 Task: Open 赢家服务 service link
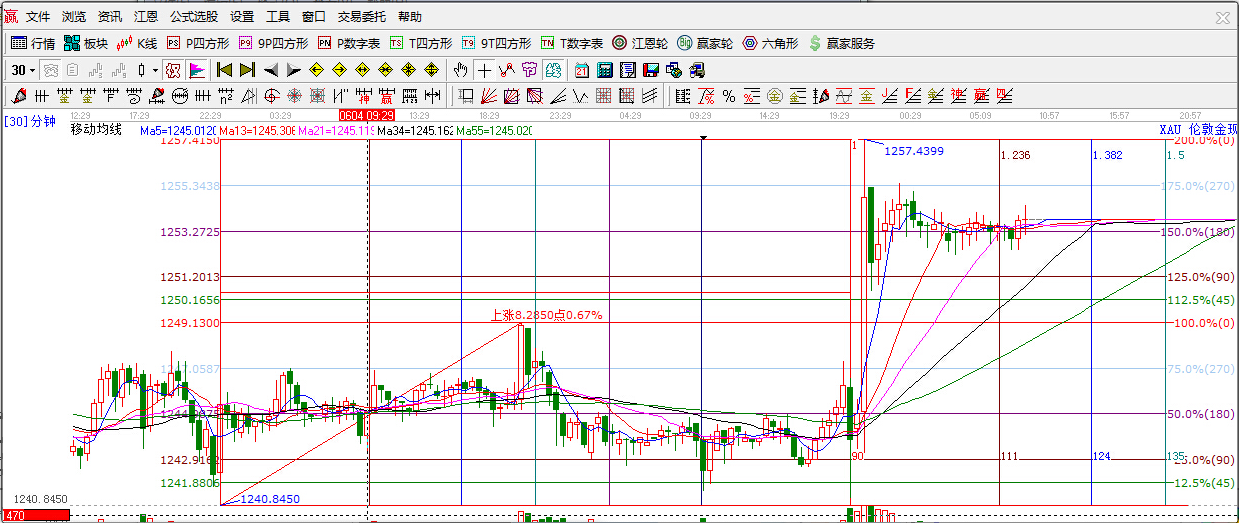point(843,43)
